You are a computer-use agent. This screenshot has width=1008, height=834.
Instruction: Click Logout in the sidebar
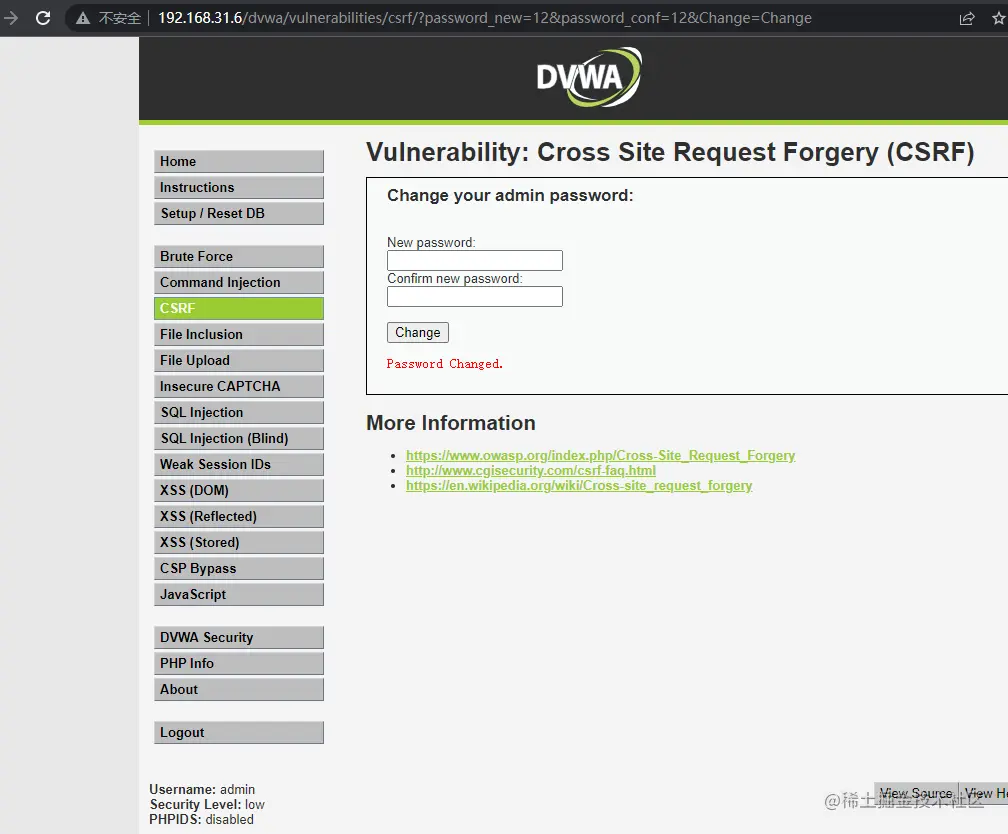click(238, 733)
